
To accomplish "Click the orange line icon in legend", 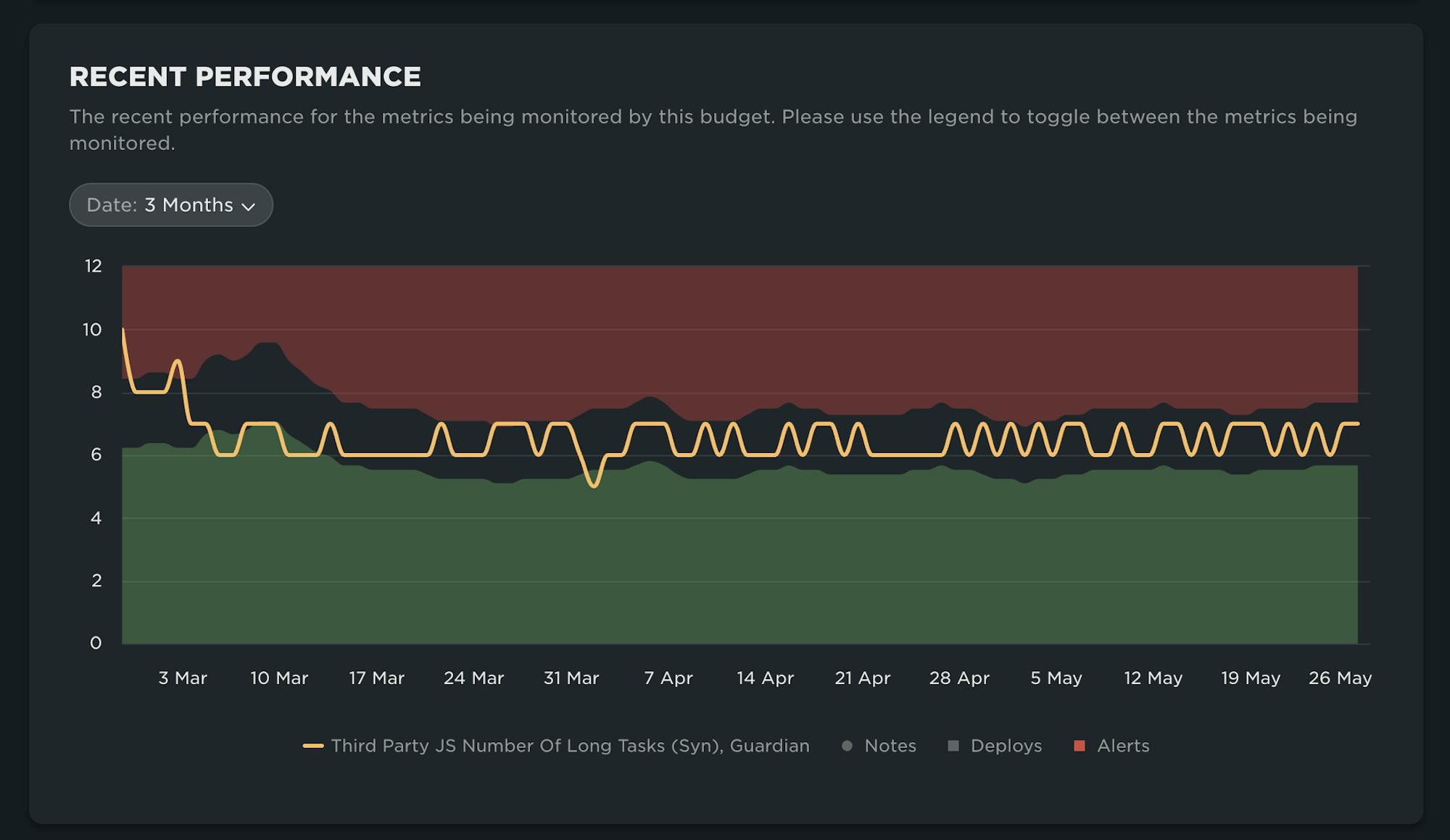I will 313,746.
